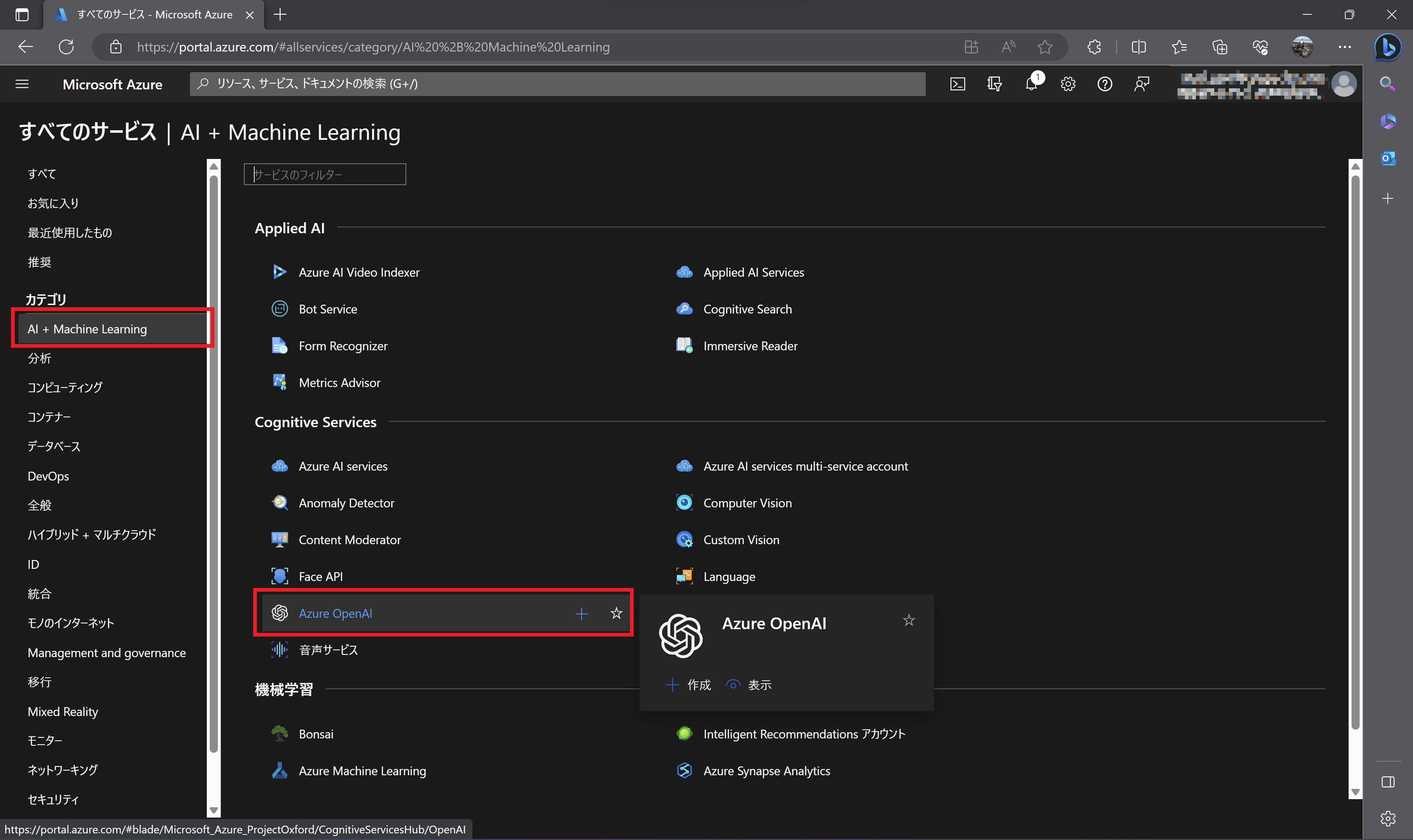Click the Metrics Advisor icon
This screenshot has width=1413, height=840.
[x=280, y=382]
